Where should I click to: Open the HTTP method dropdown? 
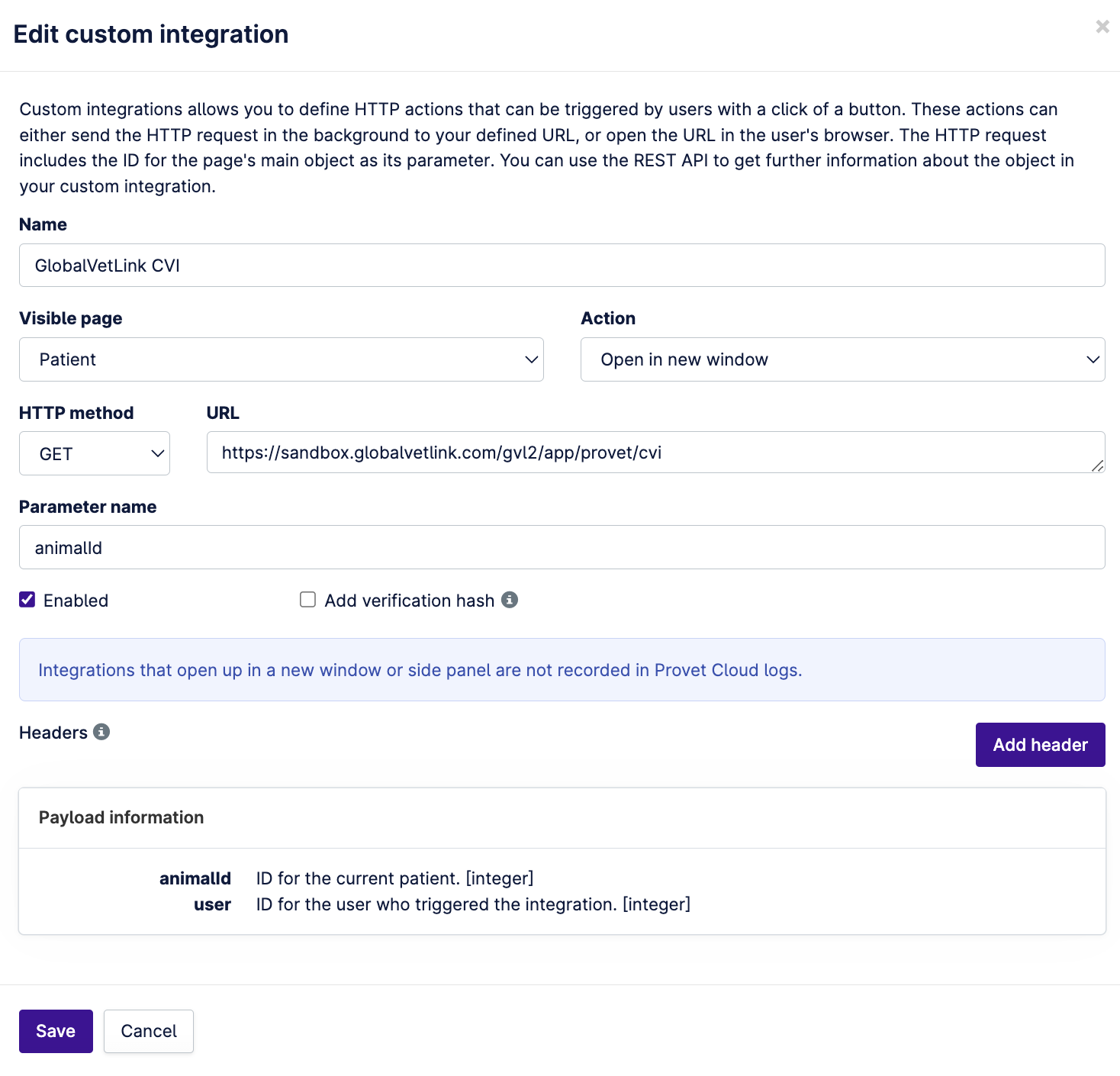pos(95,453)
